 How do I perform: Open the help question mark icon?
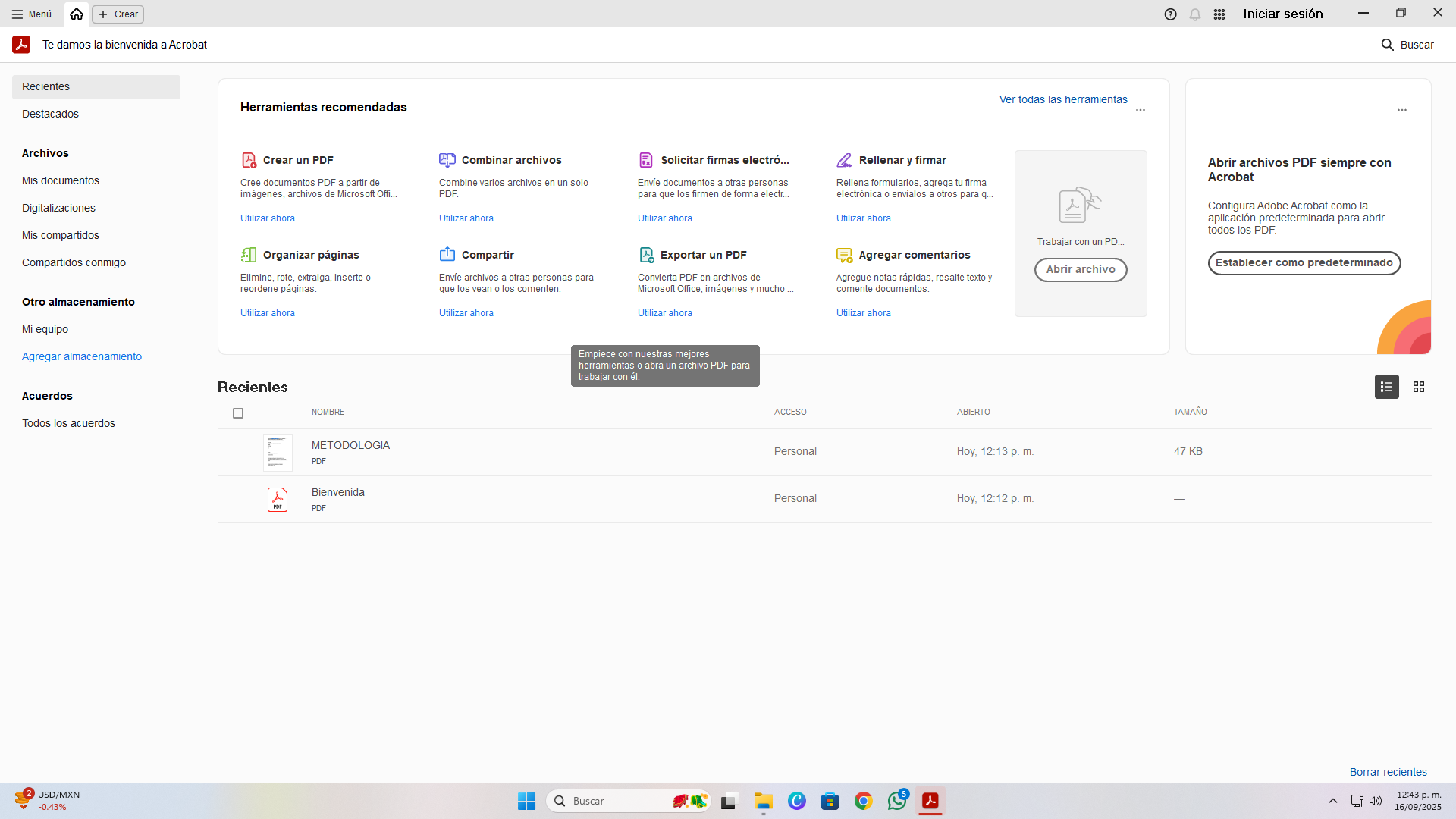[1170, 14]
